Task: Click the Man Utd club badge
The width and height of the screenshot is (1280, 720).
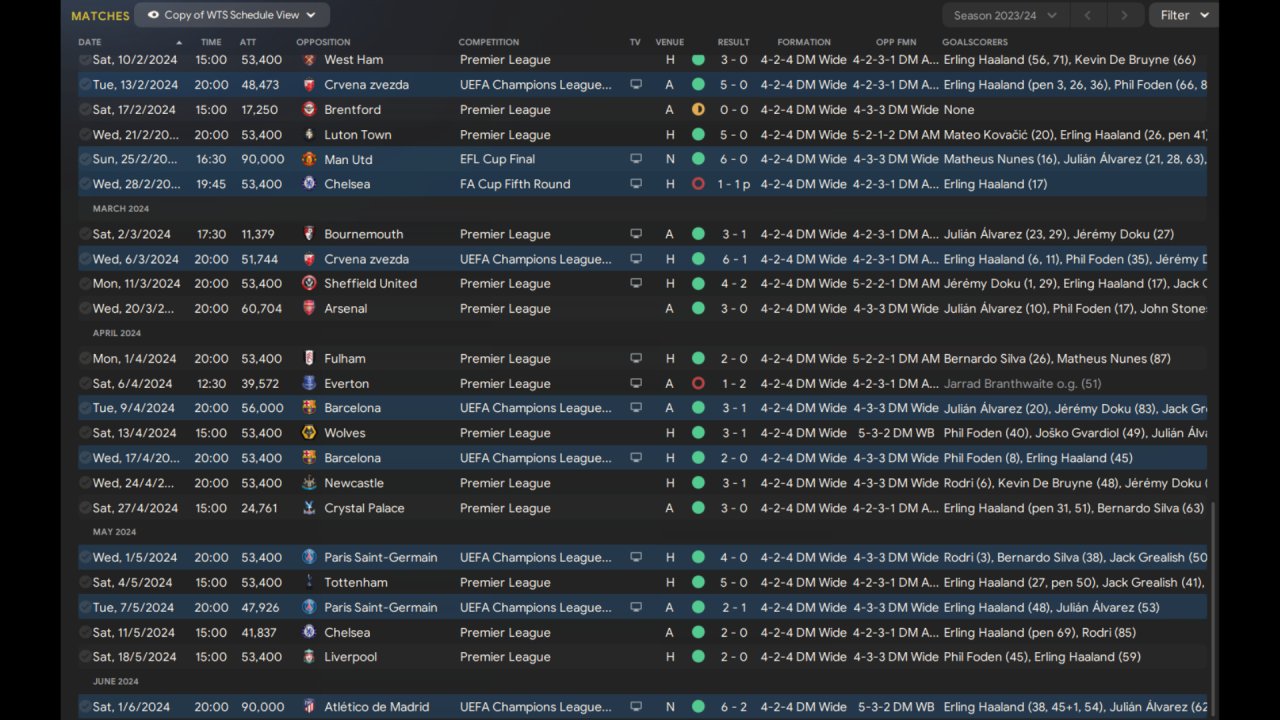Action: 309,159
